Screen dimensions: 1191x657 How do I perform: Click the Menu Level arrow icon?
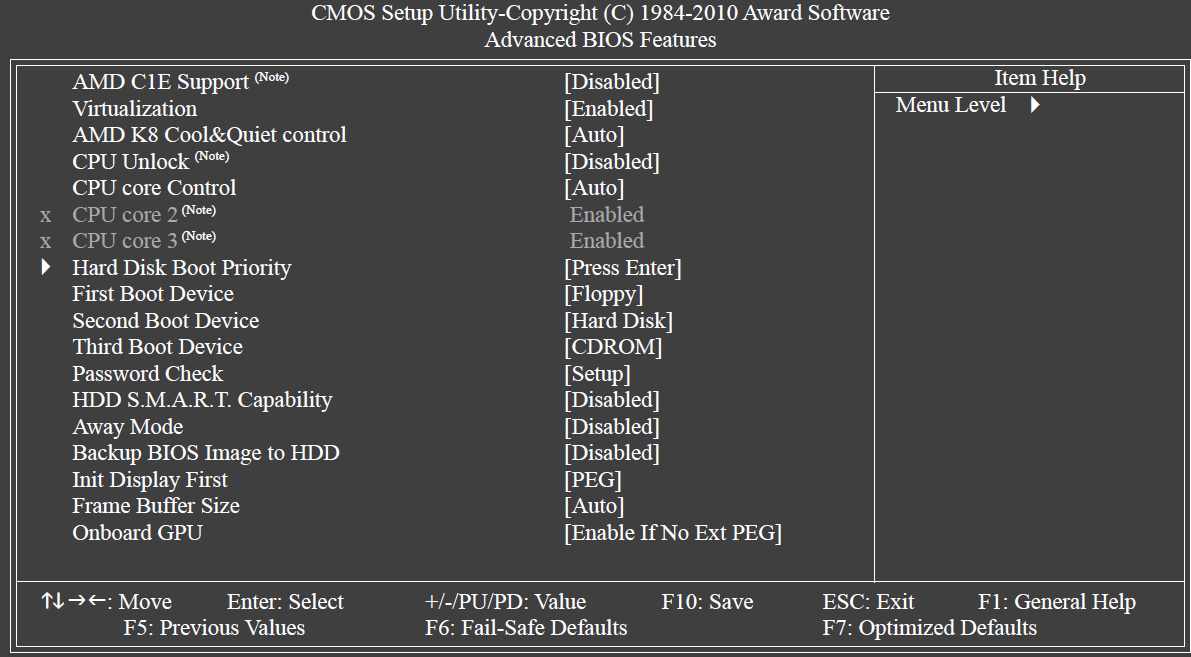[x=1035, y=105]
